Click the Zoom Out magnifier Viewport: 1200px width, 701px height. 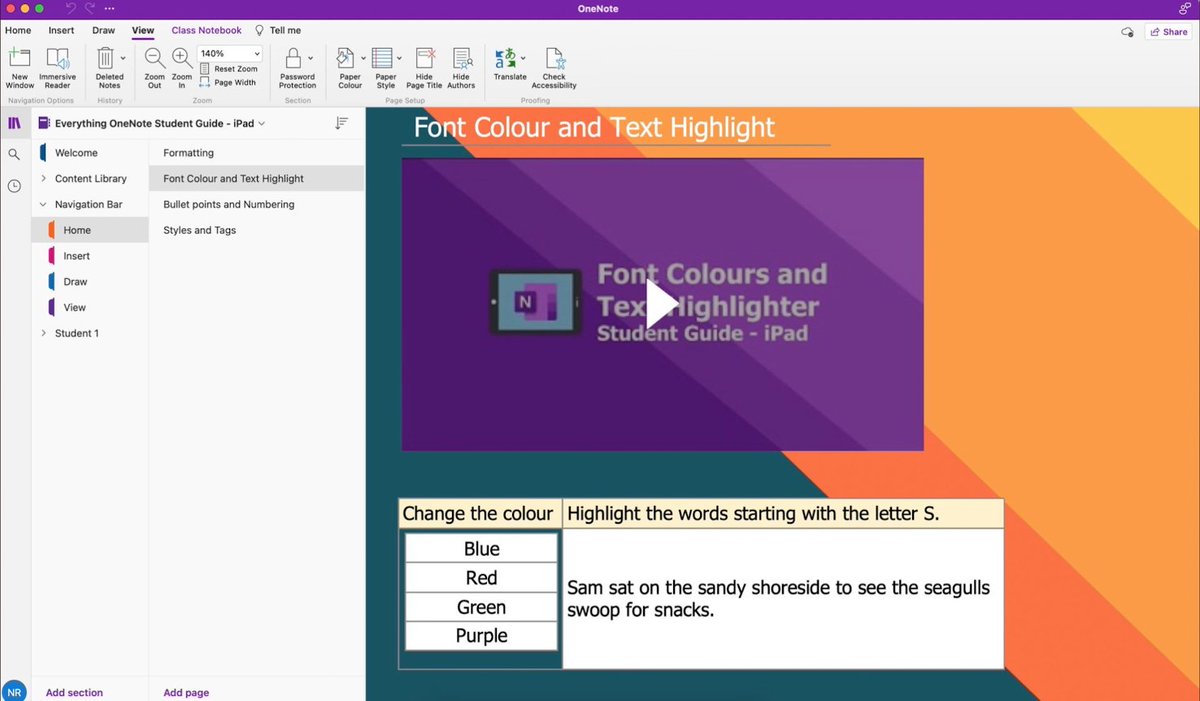[x=154, y=58]
